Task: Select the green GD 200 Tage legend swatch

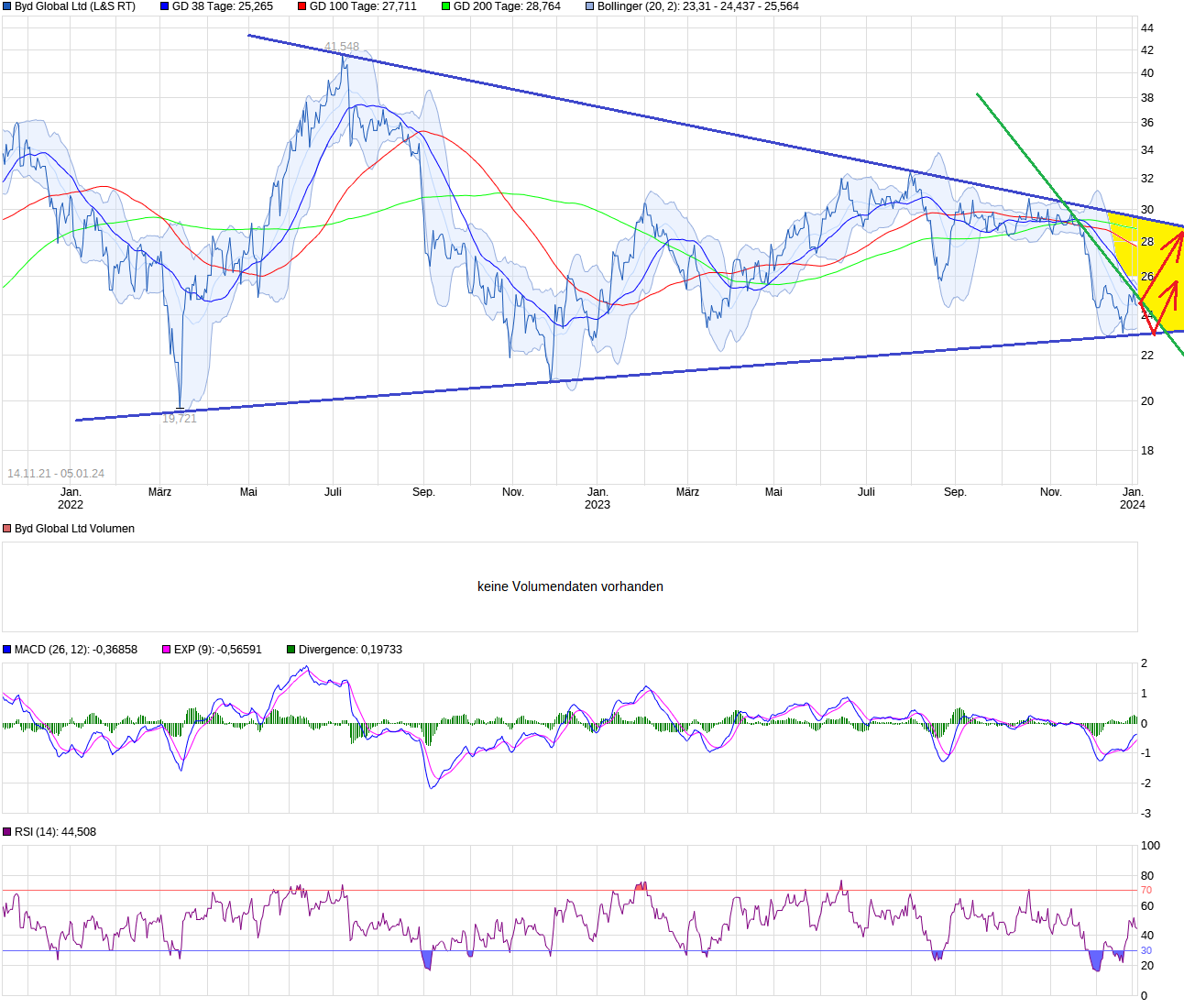Action: tap(446, 6)
